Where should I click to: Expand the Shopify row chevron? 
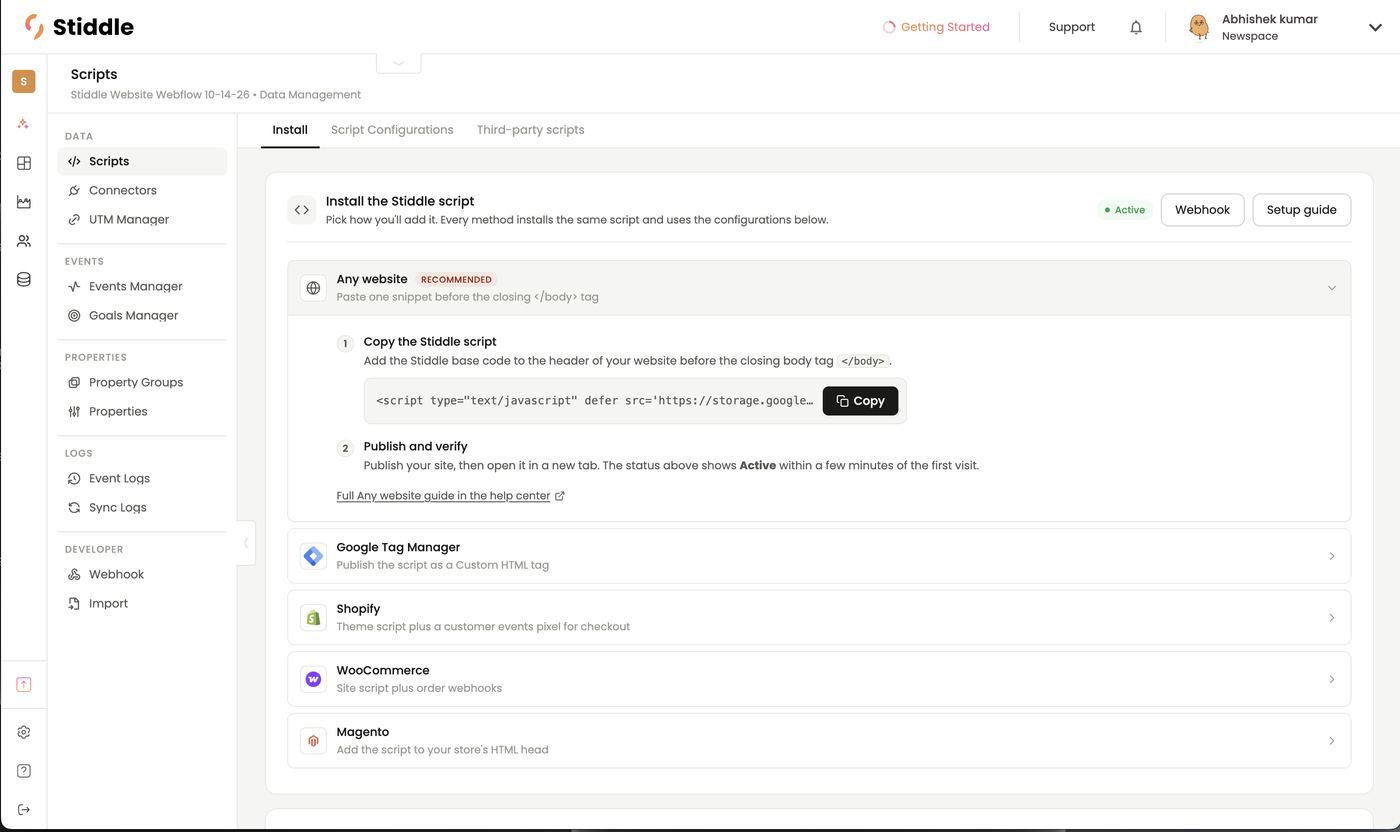(1331, 618)
